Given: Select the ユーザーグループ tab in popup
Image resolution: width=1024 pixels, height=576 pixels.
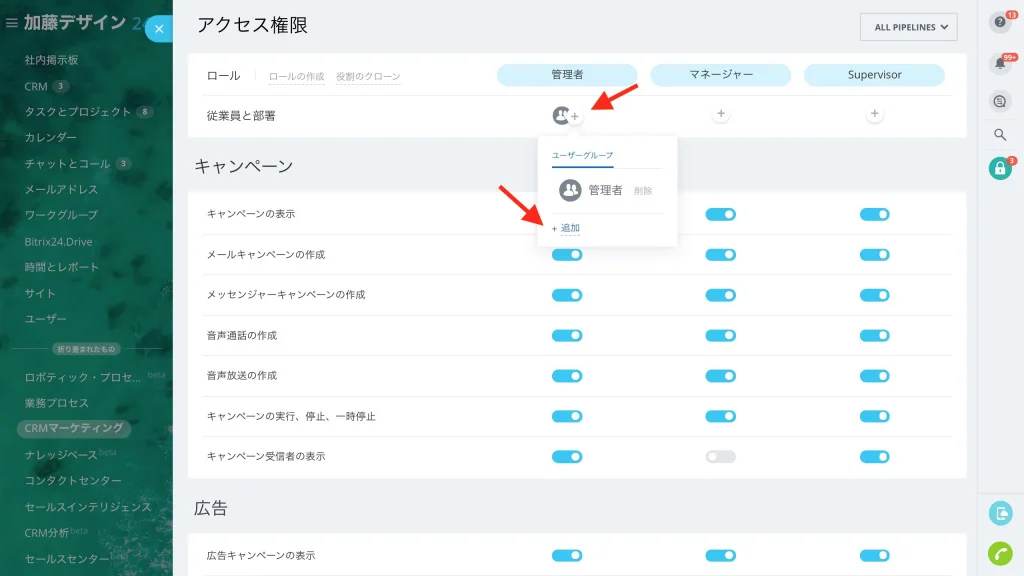Looking at the screenshot, I should tap(582, 155).
